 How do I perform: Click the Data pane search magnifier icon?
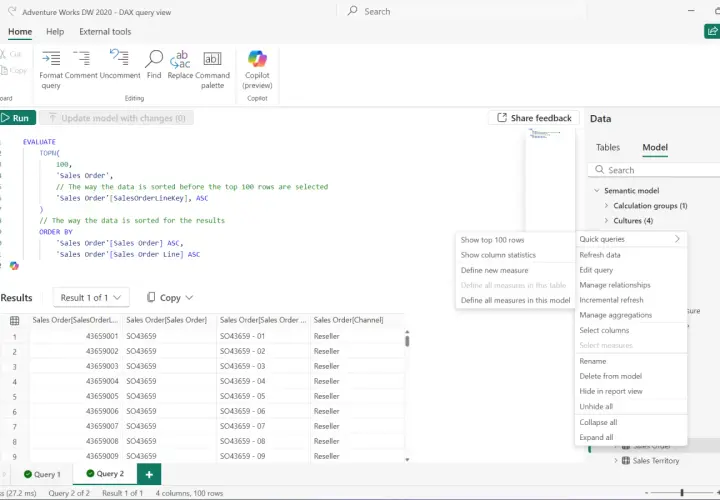coord(600,169)
